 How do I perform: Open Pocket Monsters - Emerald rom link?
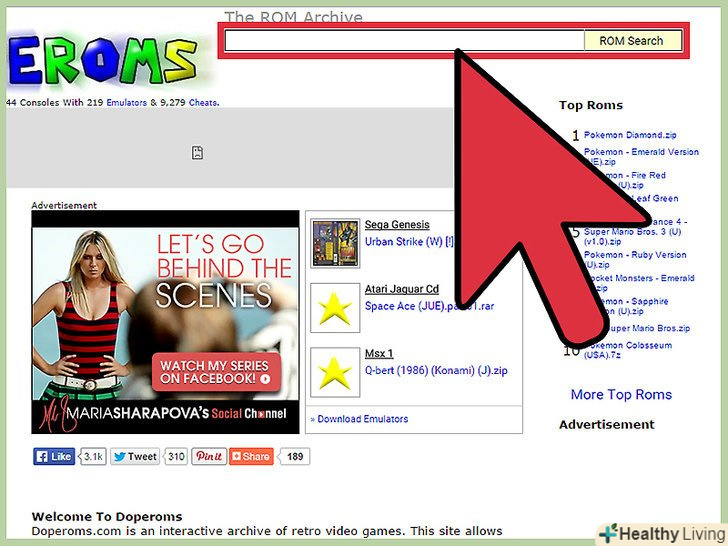pos(639,283)
